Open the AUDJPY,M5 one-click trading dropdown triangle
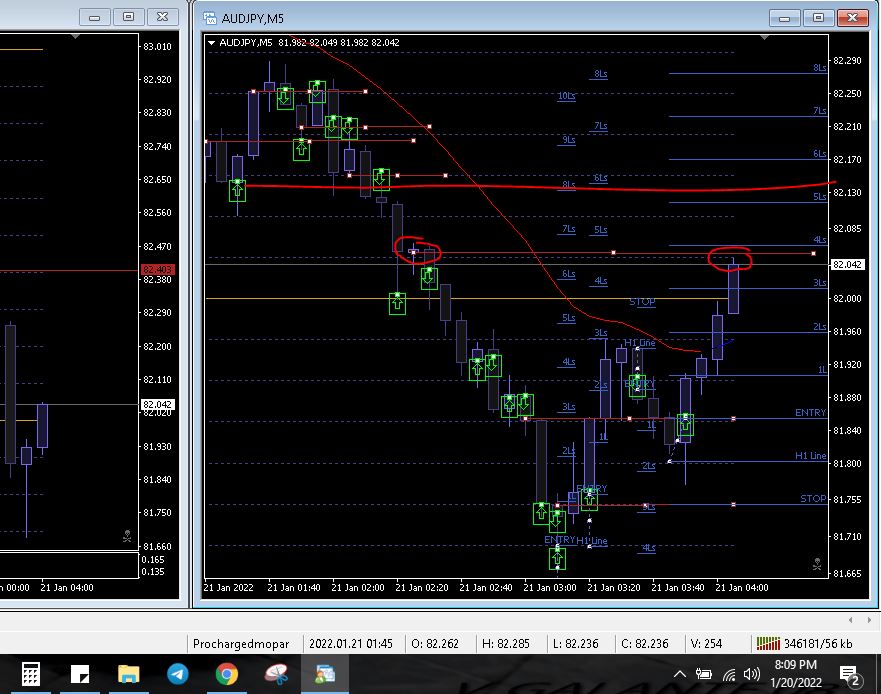The image size is (881, 694). pyautogui.click(x=211, y=43)
